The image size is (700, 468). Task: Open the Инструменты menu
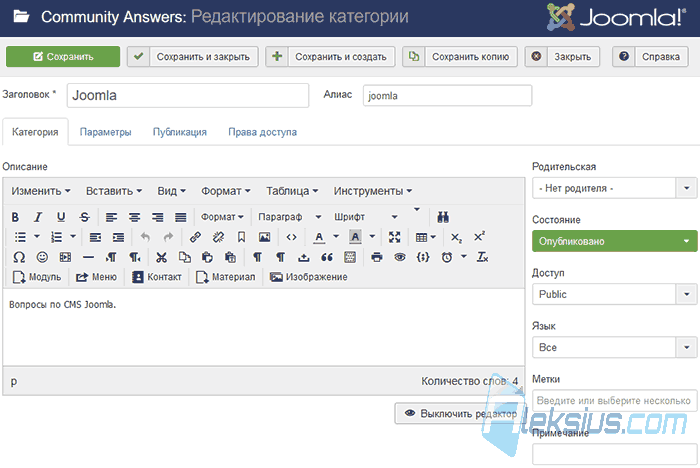372,191
